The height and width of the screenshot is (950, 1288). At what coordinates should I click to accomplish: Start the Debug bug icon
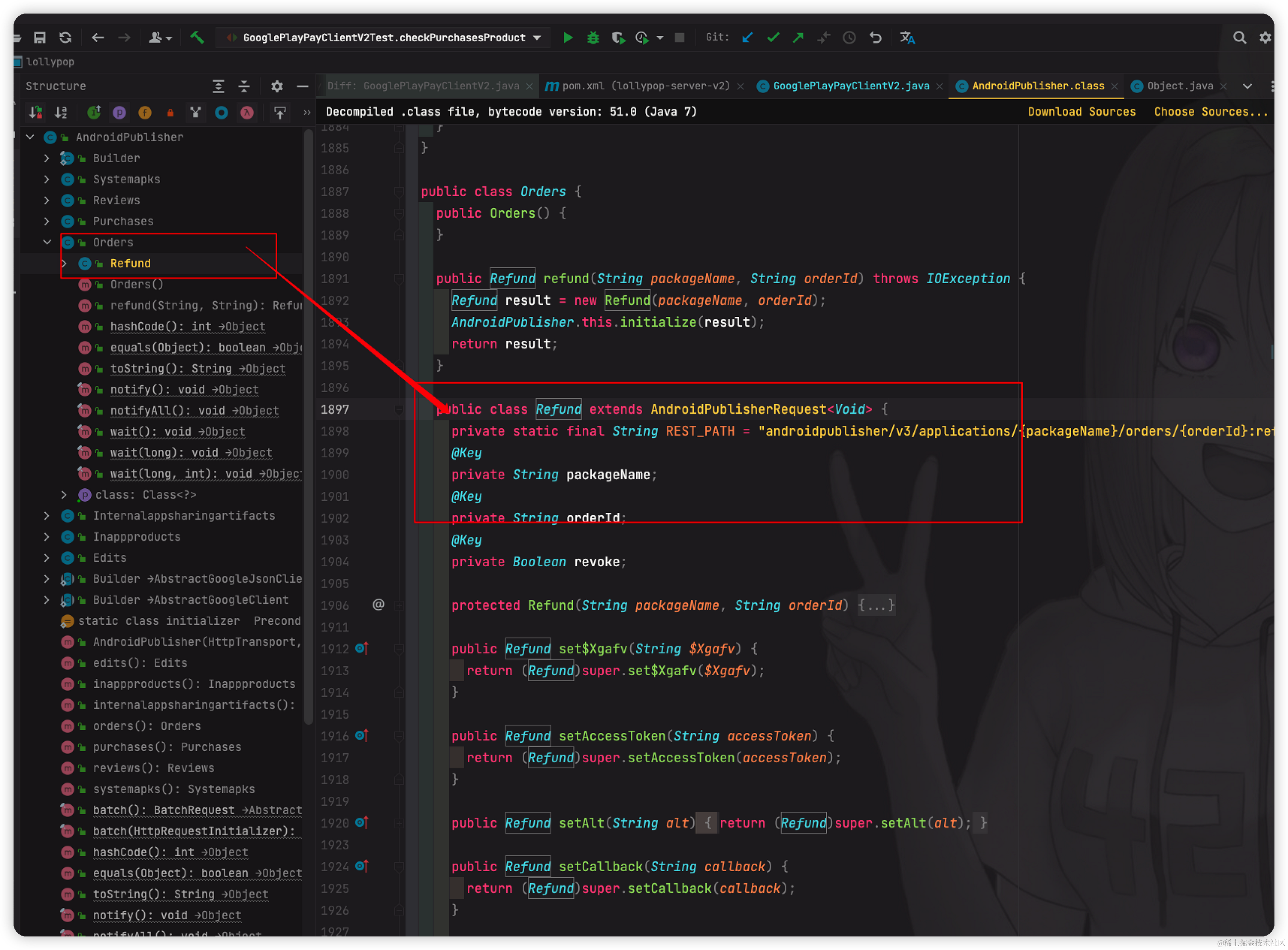(593, 38)
